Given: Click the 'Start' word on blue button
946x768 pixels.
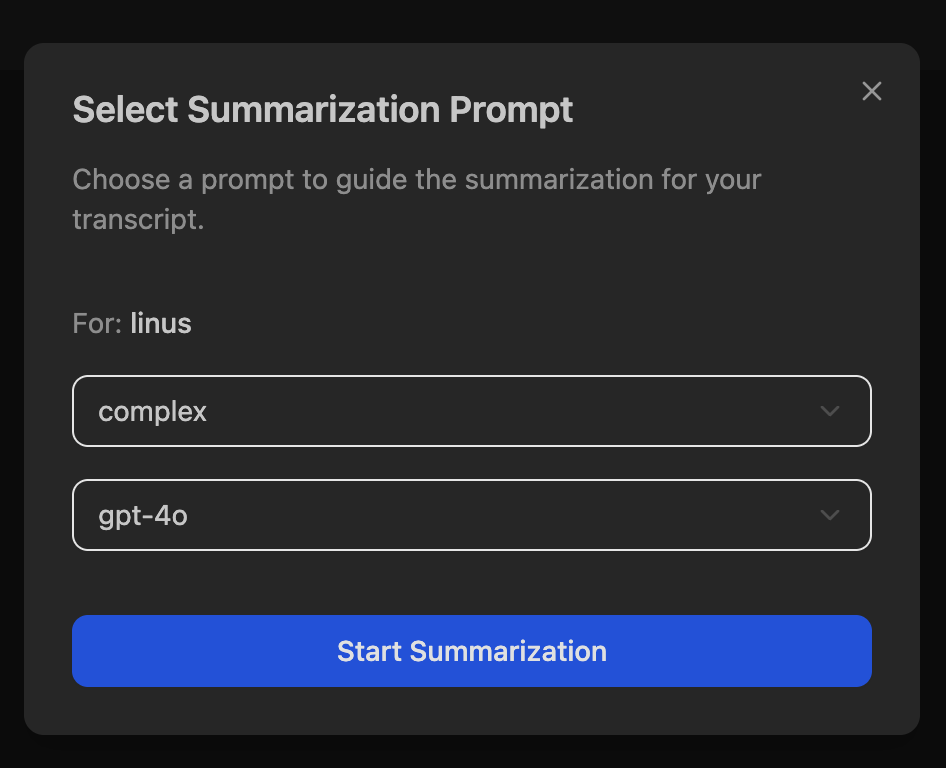Looking at the screenshot, I should tap(369, 652).
